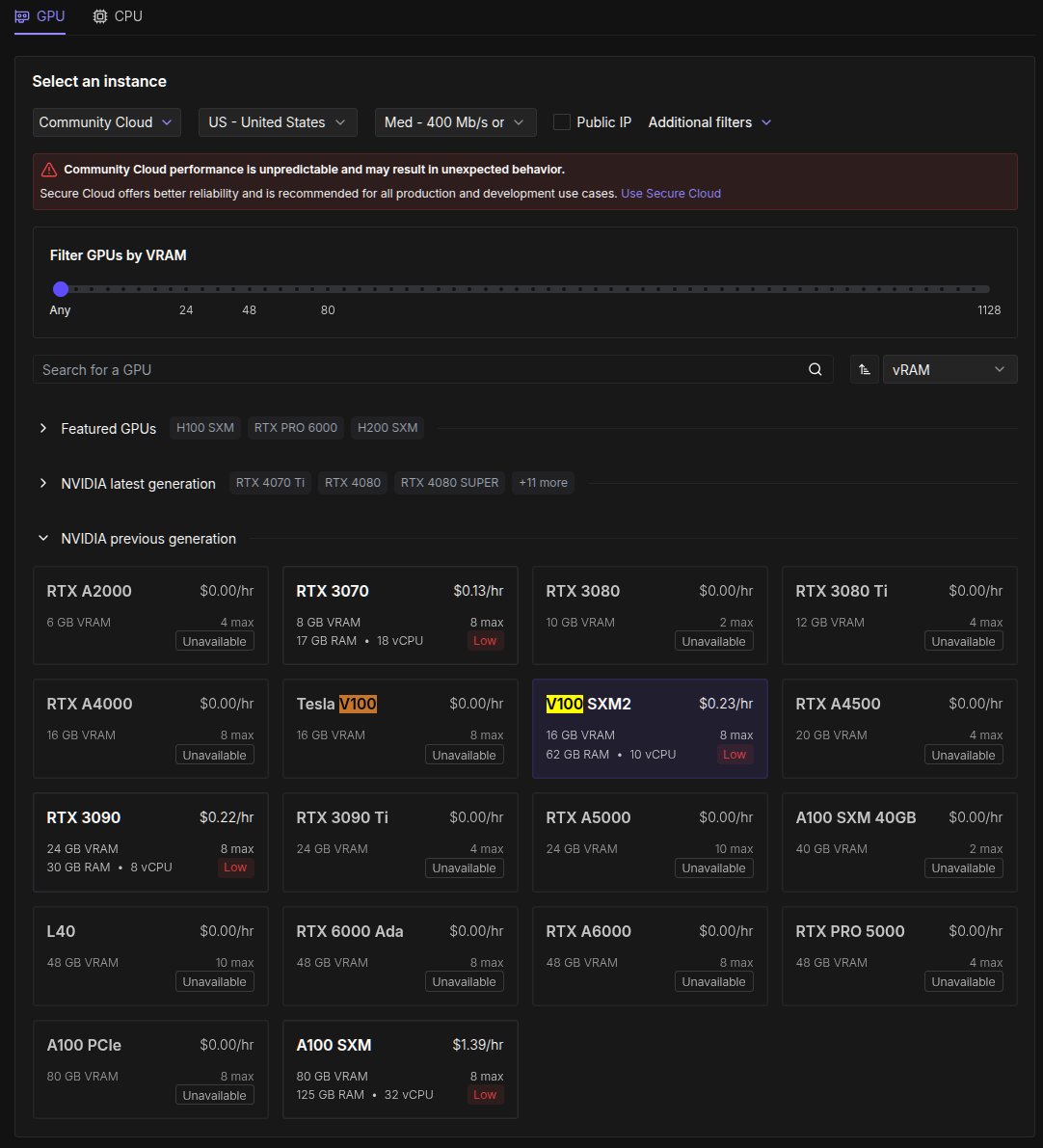Switch to the GPU tab

tap(40, 16)
